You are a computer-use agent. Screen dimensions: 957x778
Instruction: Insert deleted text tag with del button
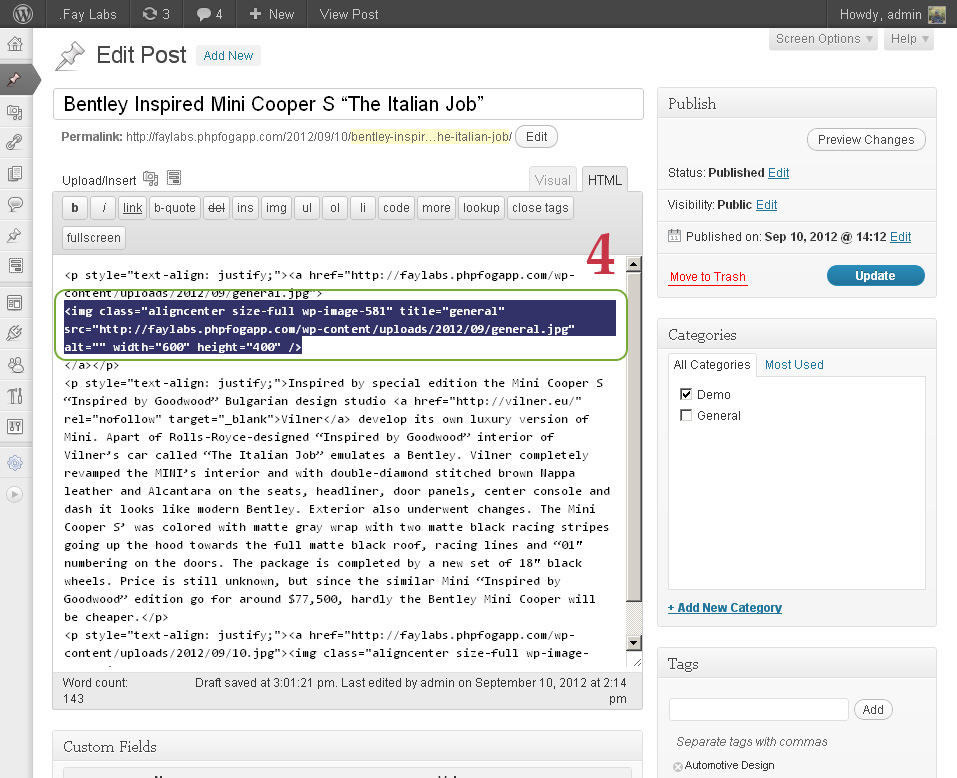click(x=217, y=208)
